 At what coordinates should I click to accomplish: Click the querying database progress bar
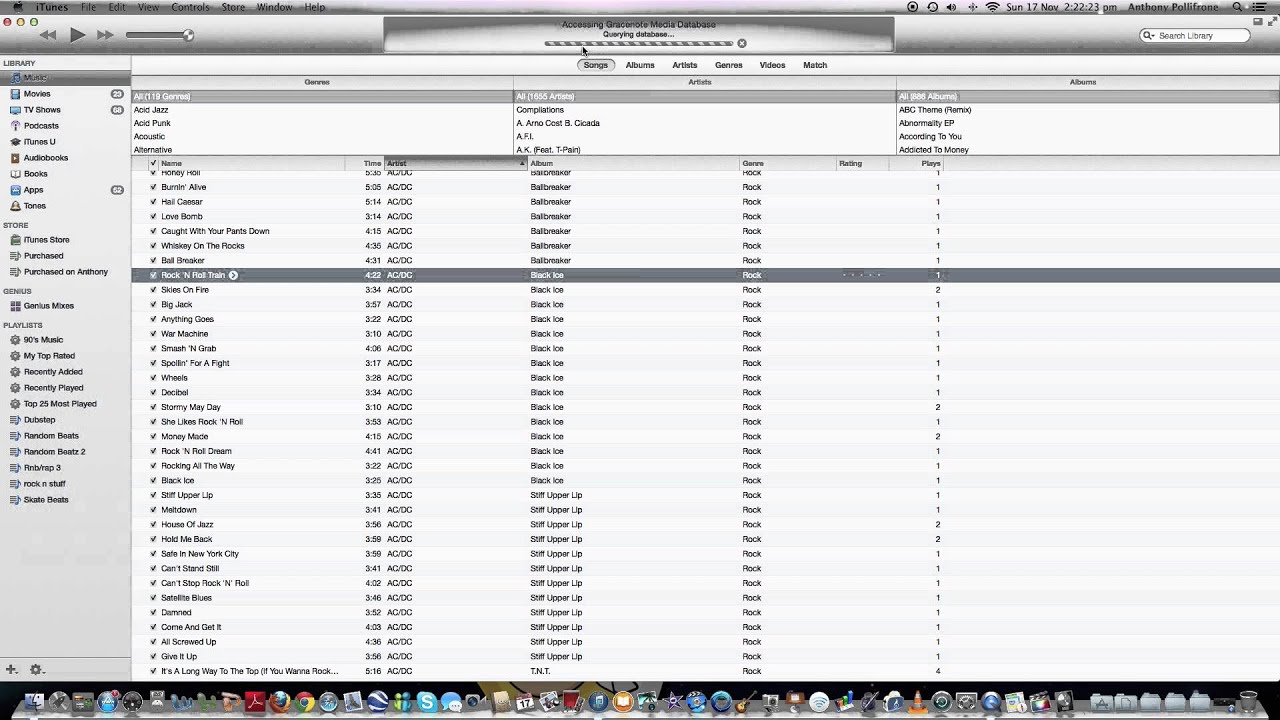coord(639,43)
